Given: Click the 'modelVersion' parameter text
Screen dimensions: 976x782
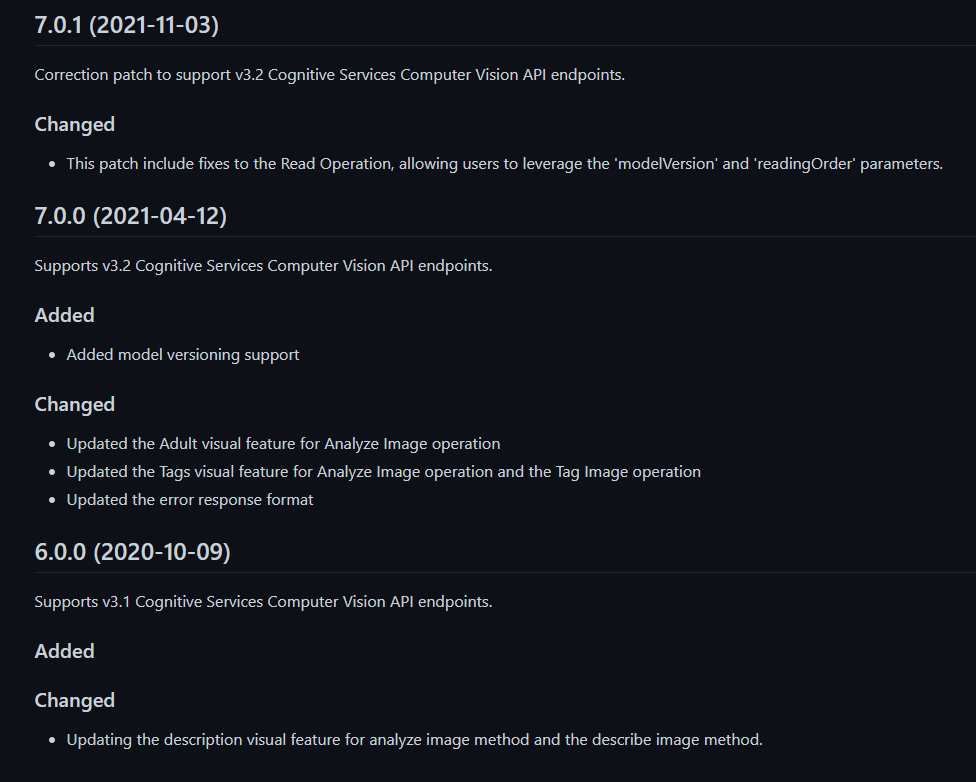Looking at the screenshot, I should (666, 164).
